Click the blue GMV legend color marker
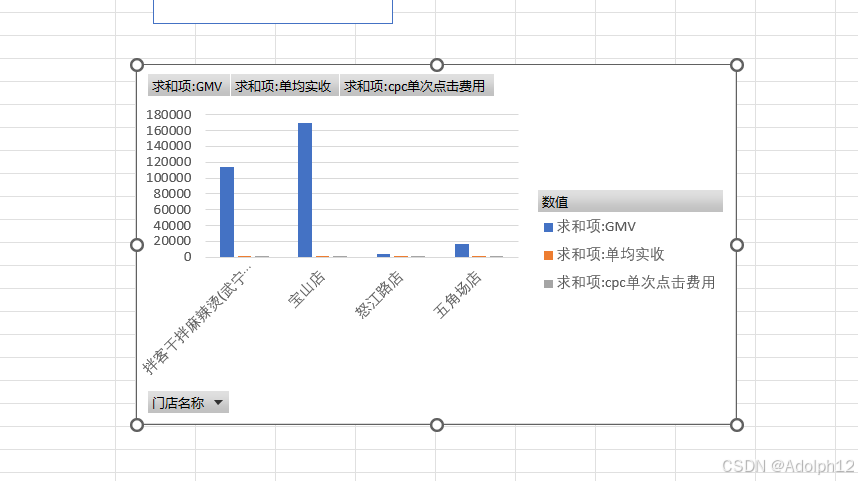Viewport: 858px width, 481px height. (548, 227)
